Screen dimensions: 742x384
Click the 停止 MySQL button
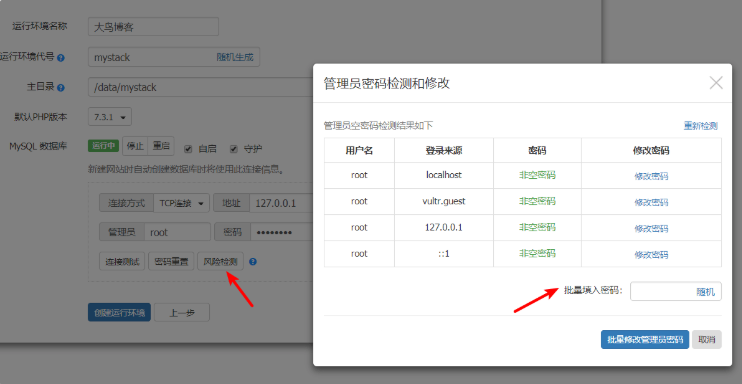135,146
